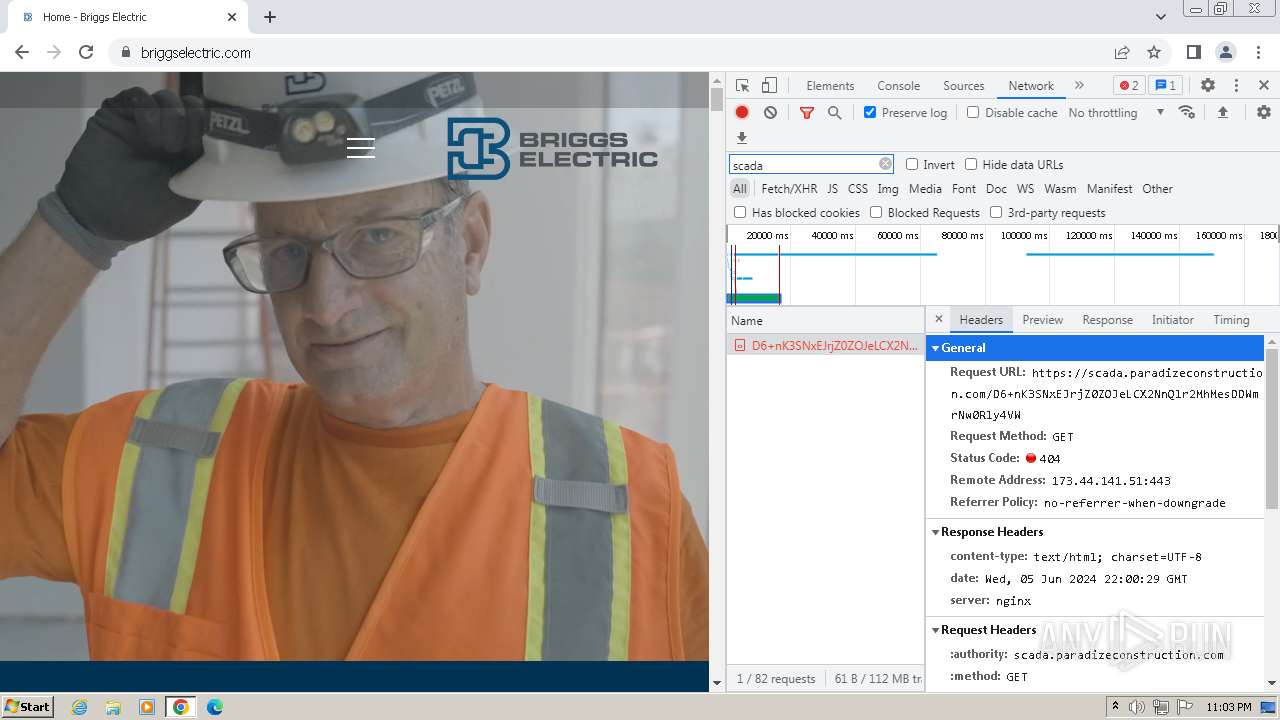Open the Timing tab for request
Image resolution: width=1280 pixels, height=720 pixels.
coord(1230,320)
